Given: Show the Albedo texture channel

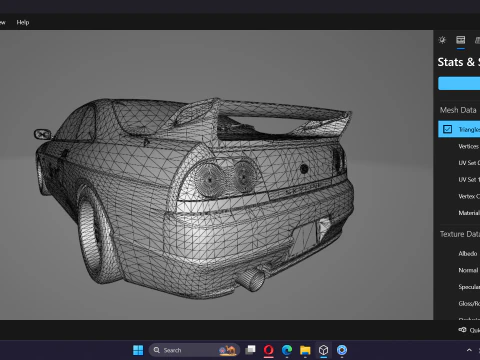Looking at the screenshot, I should click(x=468, y=254).
